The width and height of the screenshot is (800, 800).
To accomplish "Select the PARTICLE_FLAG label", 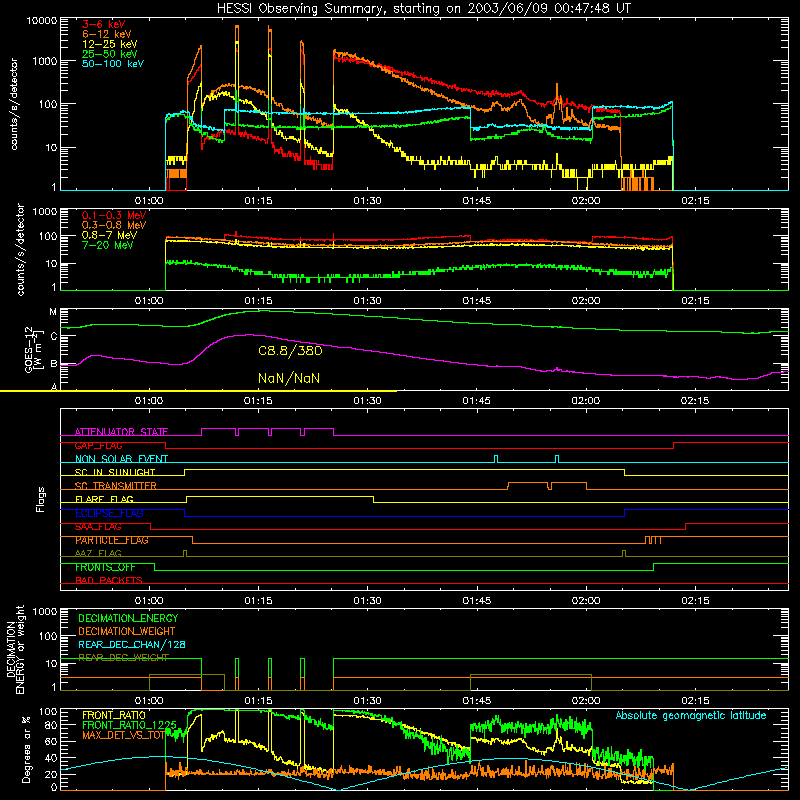I will [x=112, y=540].
